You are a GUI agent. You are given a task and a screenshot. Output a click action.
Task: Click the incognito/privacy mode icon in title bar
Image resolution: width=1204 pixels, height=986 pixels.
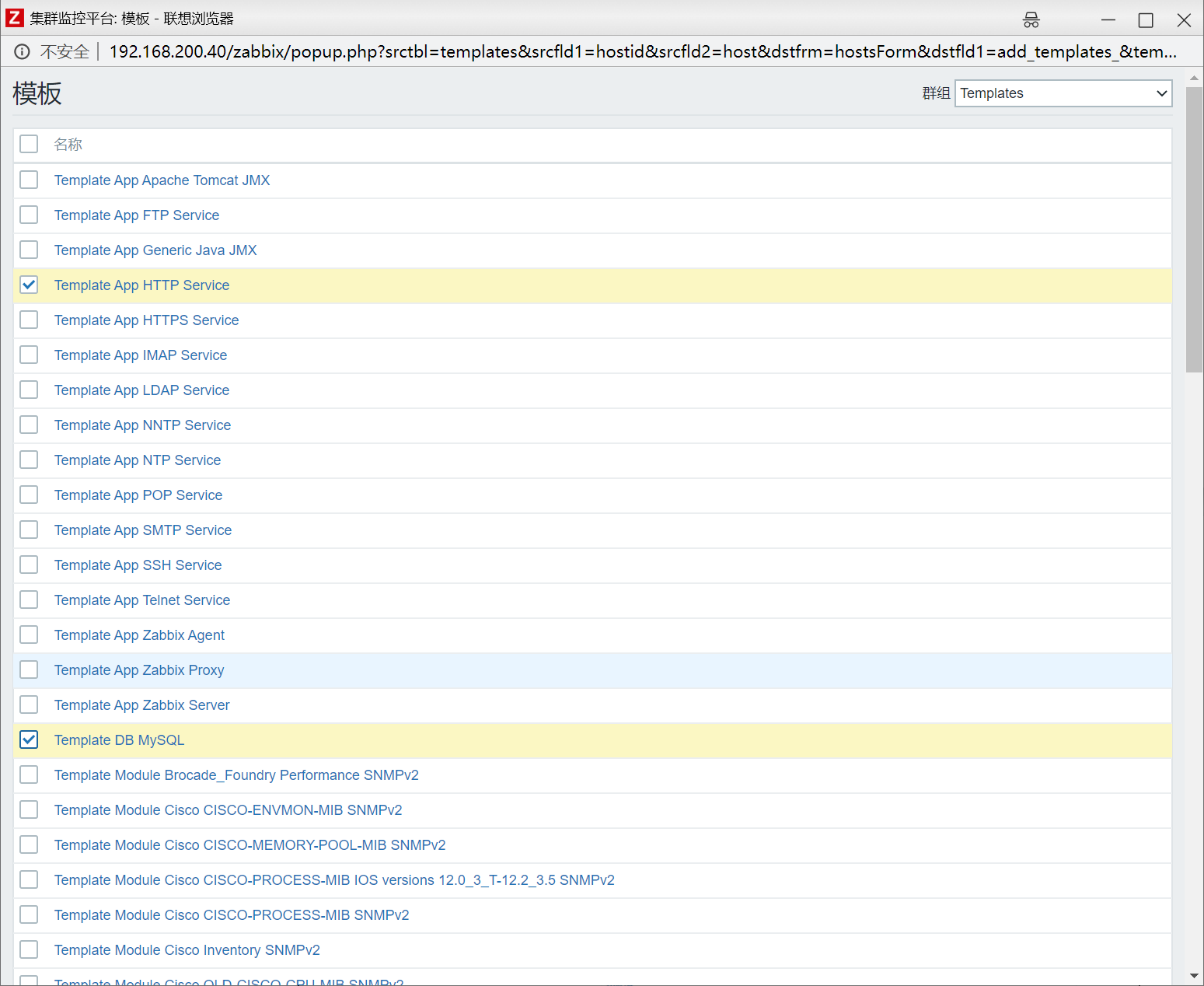point(1031,19)
